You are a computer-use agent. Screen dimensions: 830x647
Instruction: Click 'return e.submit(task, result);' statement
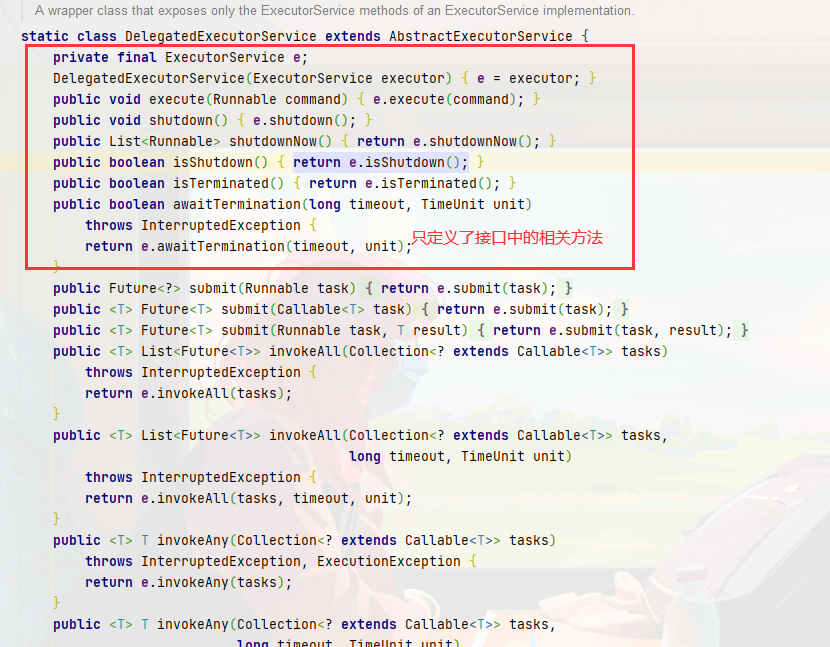click(612, 330)
